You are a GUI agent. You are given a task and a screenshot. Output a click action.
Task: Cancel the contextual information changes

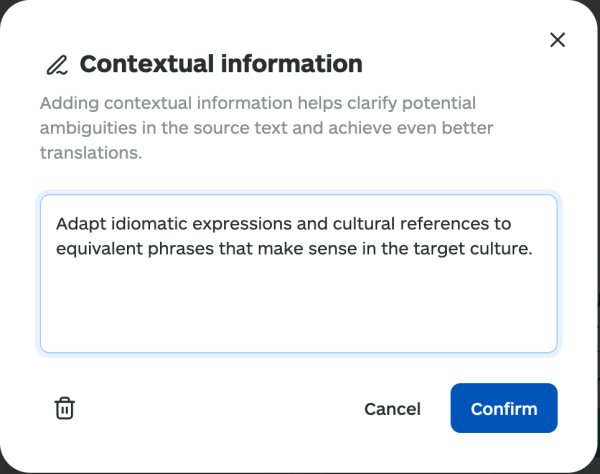pos(392,409)
